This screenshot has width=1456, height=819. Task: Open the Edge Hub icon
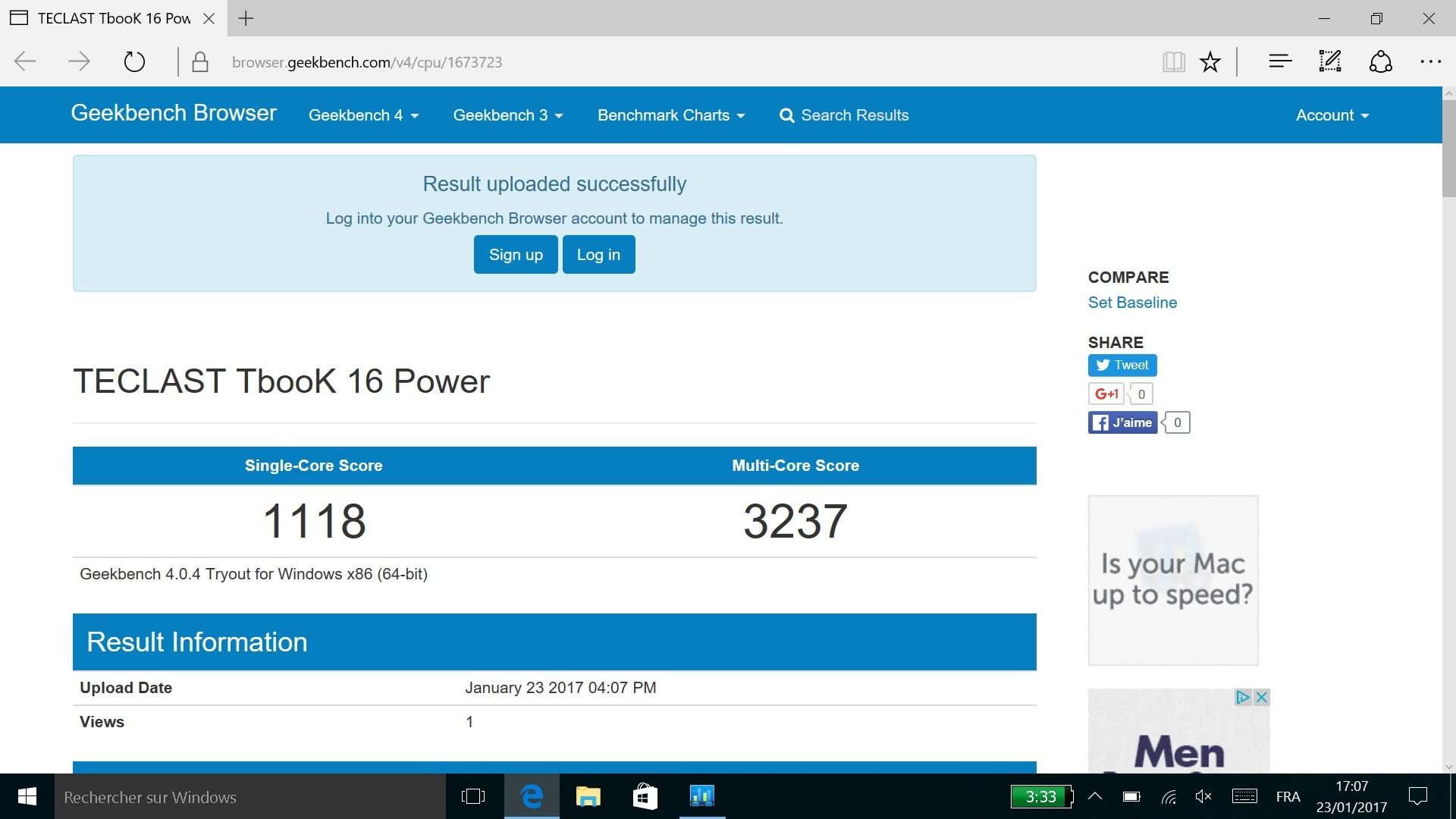(x=1280, y=61)
